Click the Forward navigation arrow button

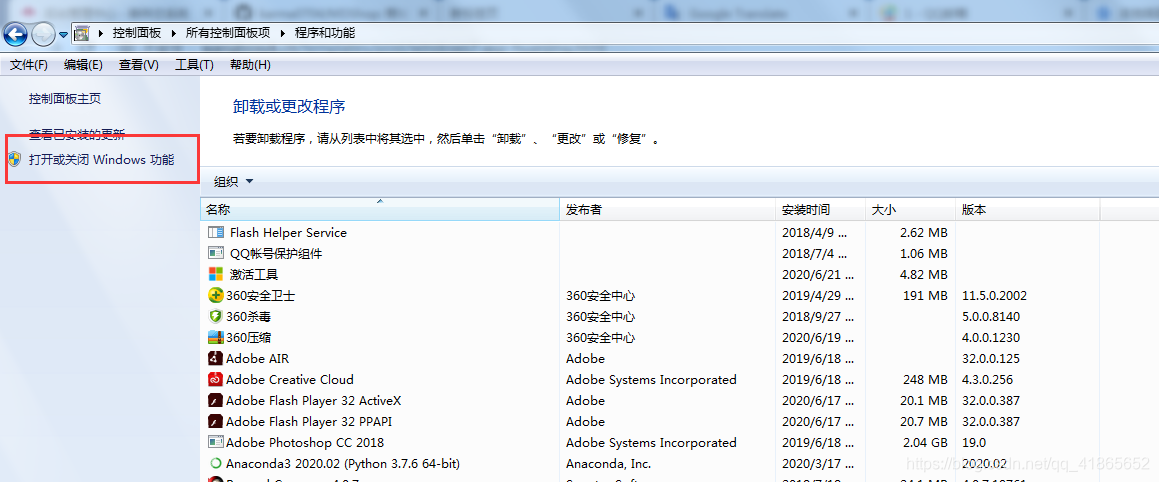tap(44, 33)
